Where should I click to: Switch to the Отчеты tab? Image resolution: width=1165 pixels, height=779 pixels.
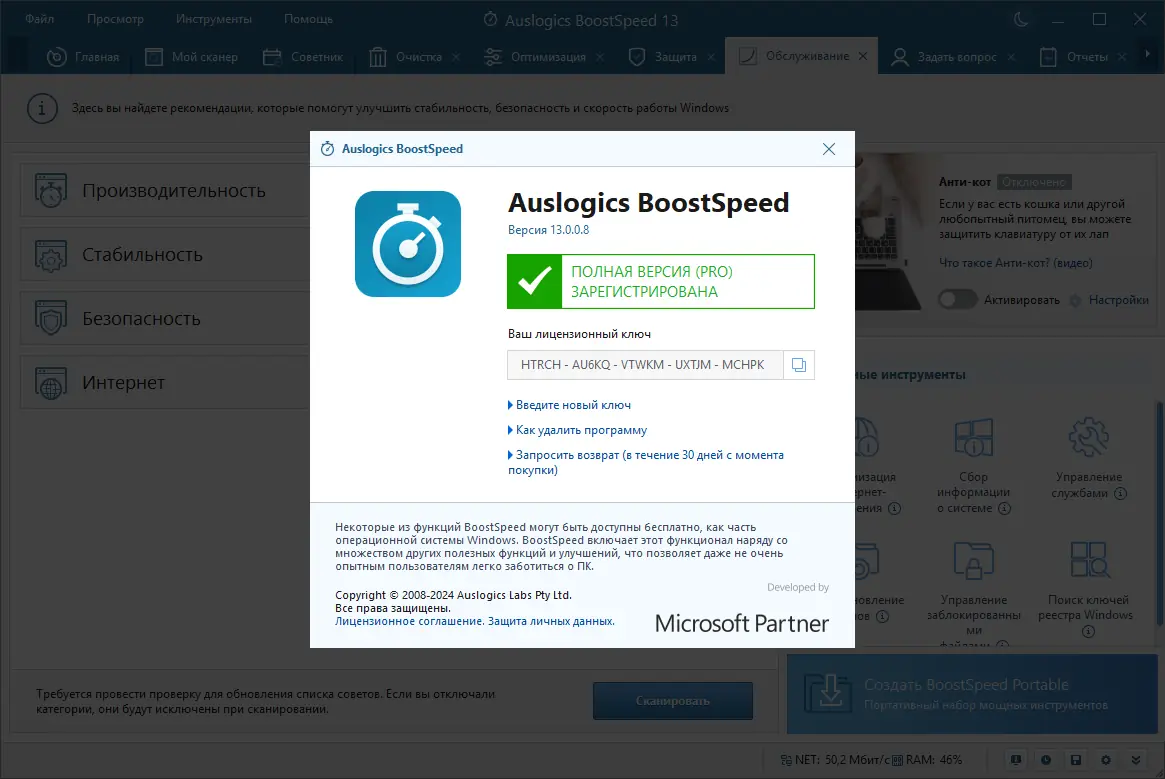click(x=1074, y=56)
